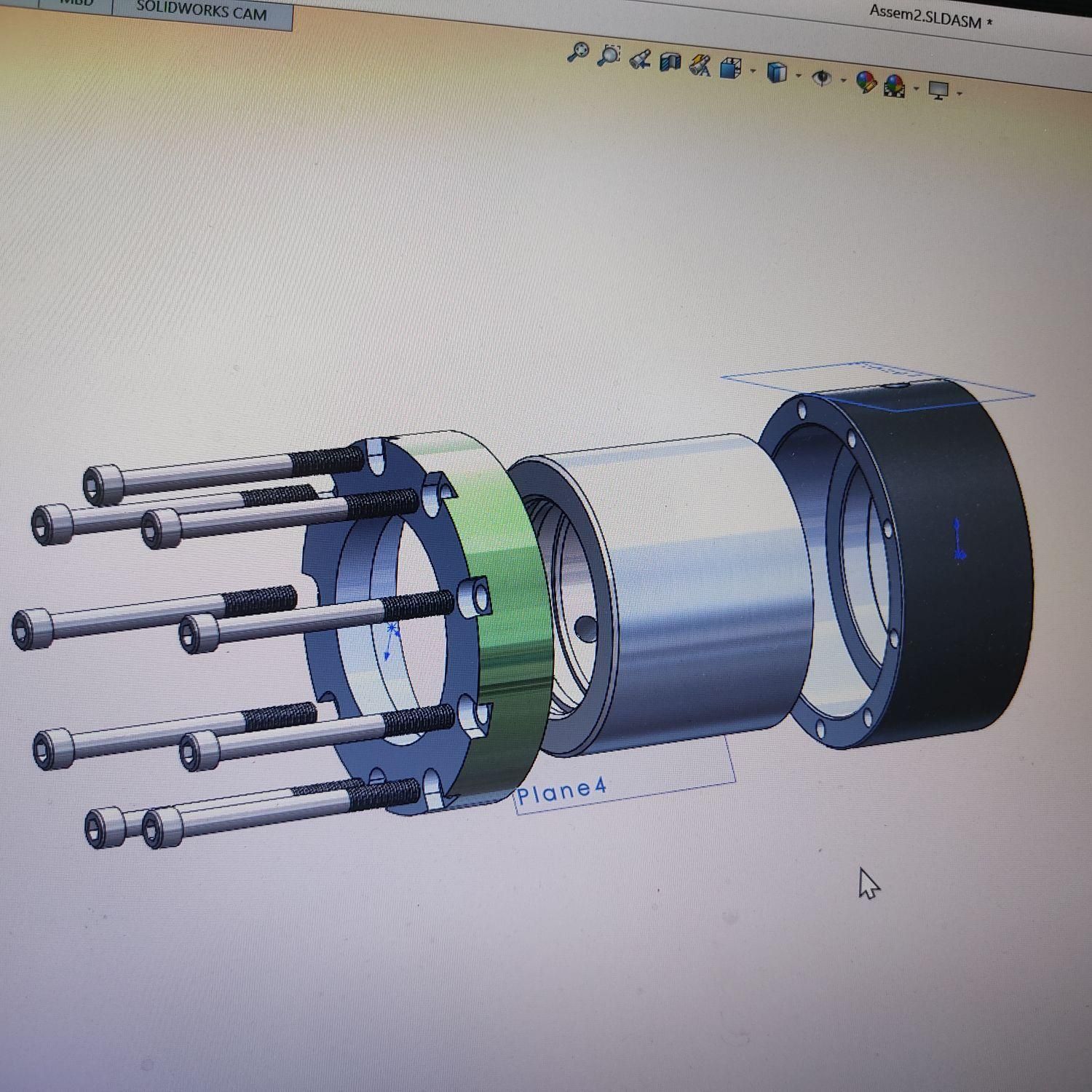
Task: Open the View Settings monitor icon
Action: pyautogui.click(x=938, y=90)
